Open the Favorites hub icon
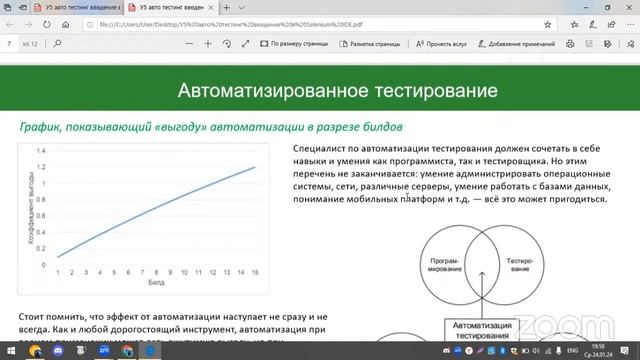 pyautogui.click(x=575, y=24)
